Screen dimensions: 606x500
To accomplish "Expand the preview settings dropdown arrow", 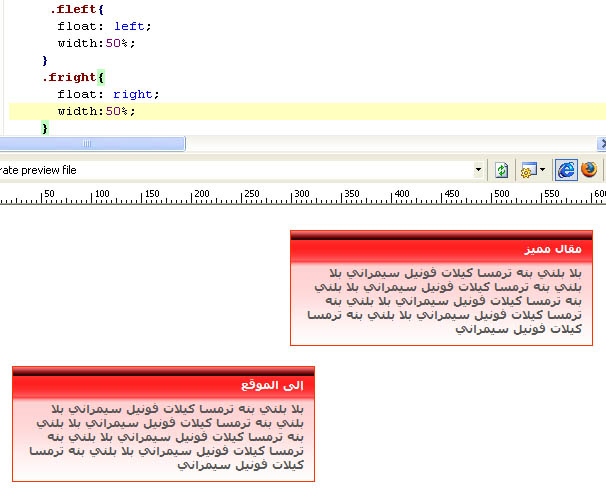I will (x=542, y=170).
